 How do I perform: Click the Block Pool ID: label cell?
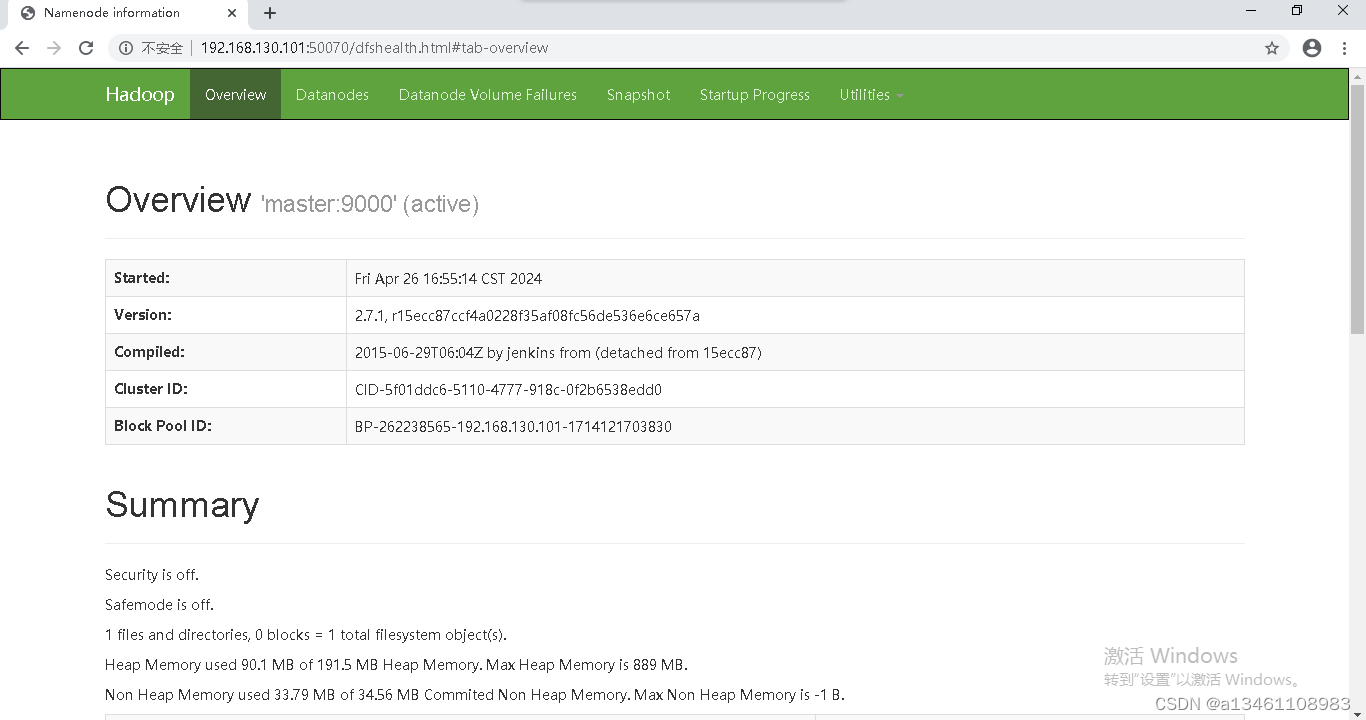click(226, 426)
